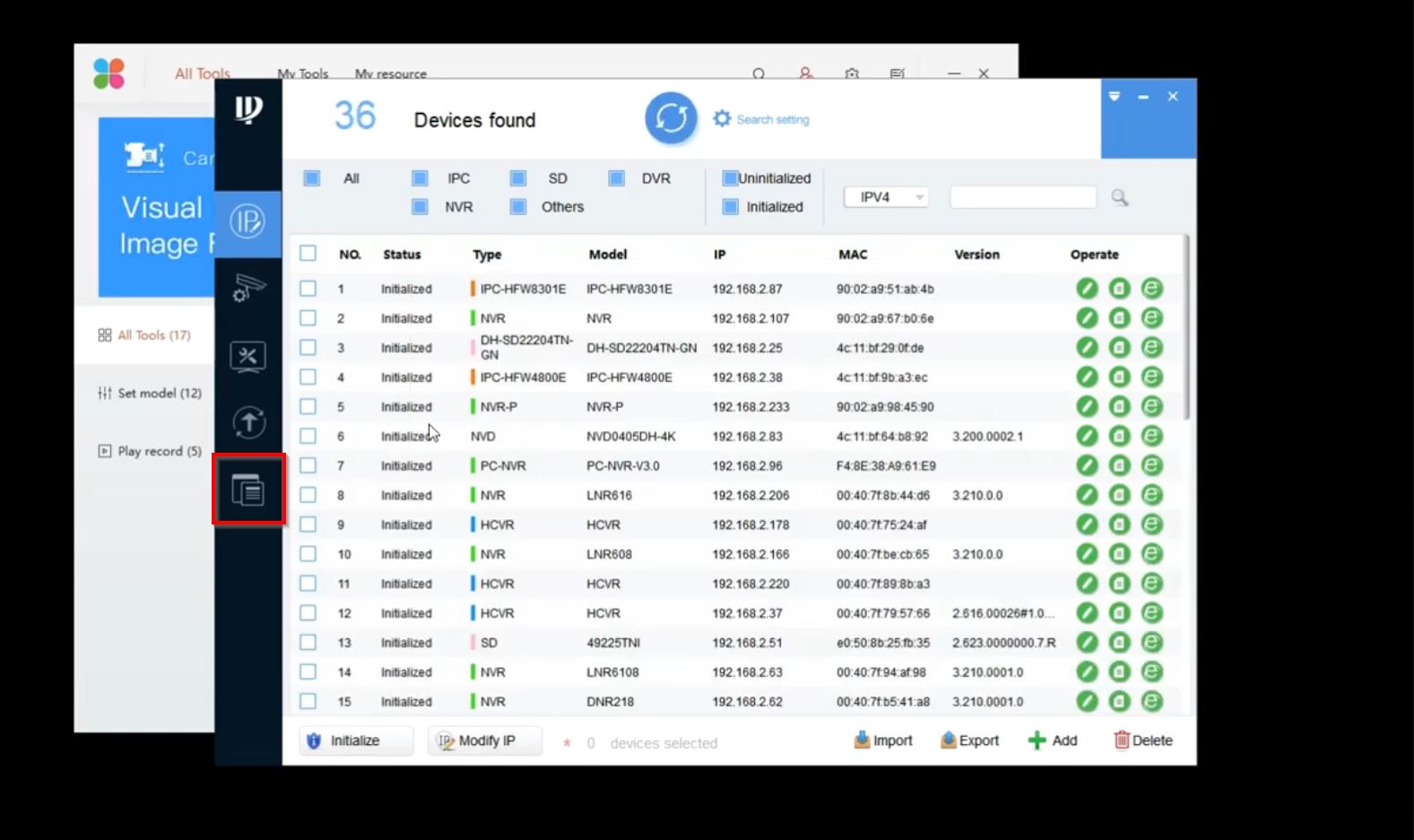This screenshot has width=1414, height=840.
Task: Click the MAC column header
Action: tap(853, 255)
